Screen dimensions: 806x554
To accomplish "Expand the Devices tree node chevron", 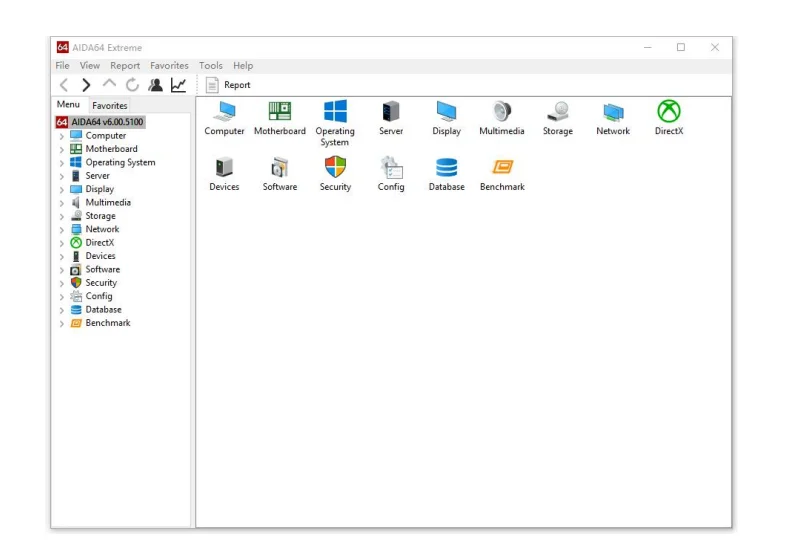I will [62, 256].
